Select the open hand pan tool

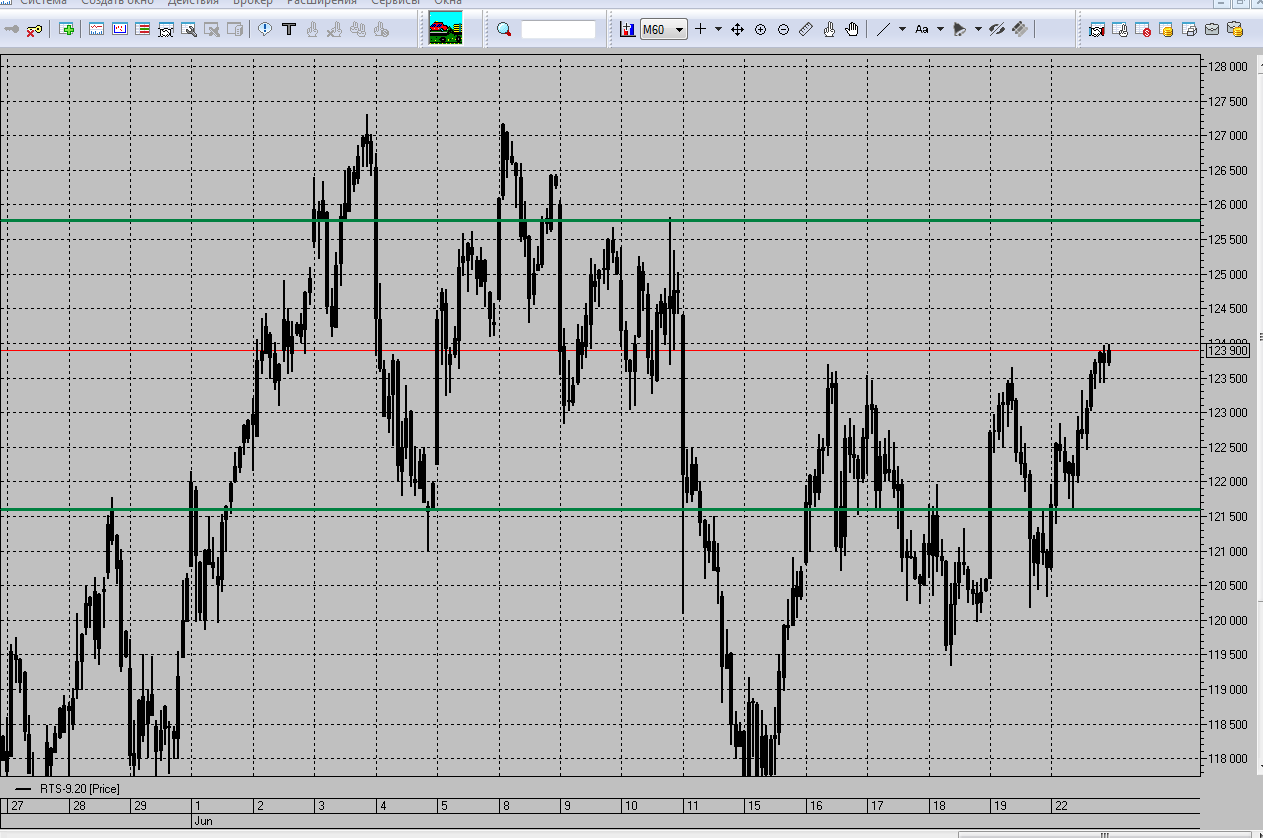[x=852, y=30]
